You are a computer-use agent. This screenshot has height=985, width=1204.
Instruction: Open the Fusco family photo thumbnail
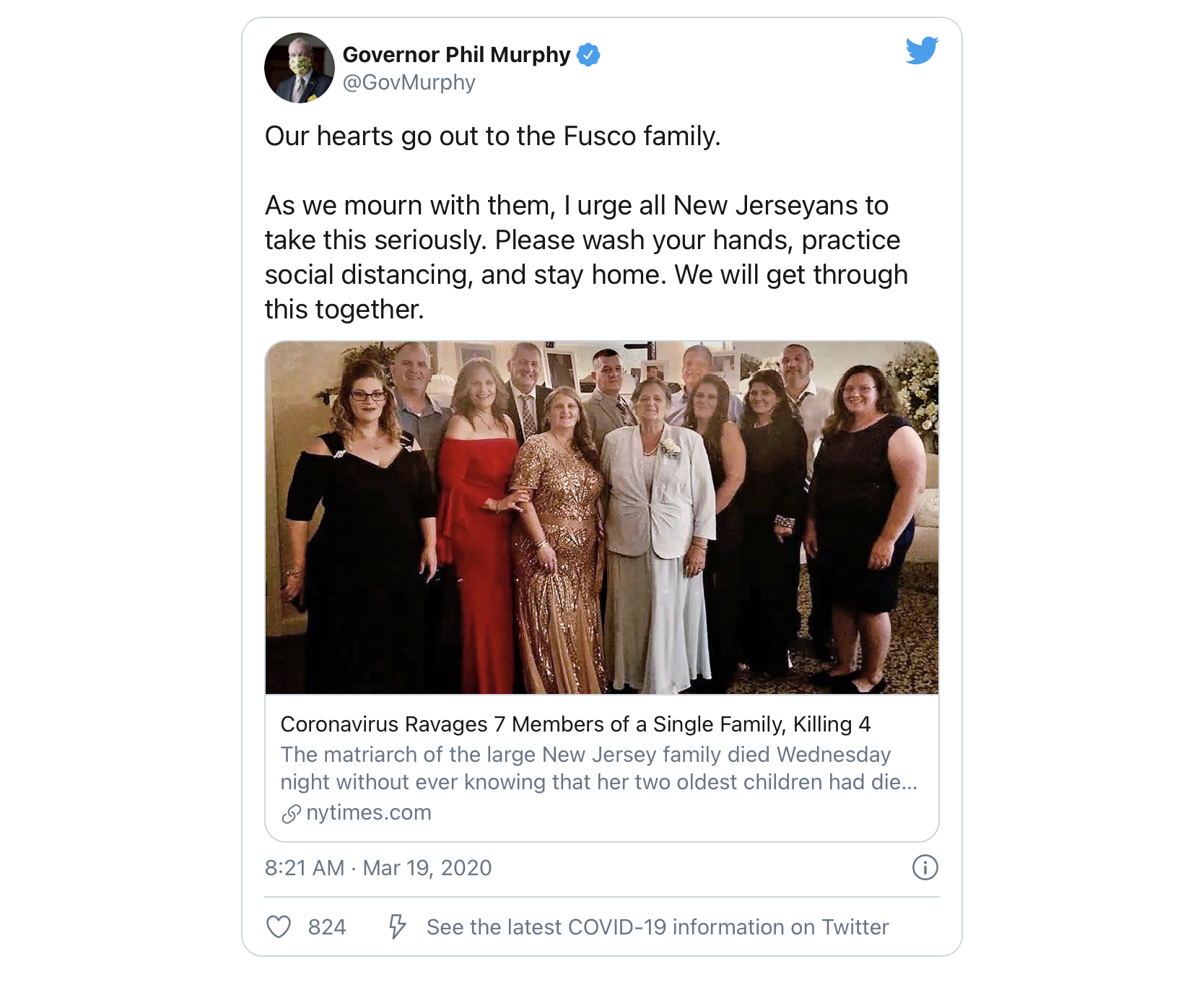pos(602,518)
